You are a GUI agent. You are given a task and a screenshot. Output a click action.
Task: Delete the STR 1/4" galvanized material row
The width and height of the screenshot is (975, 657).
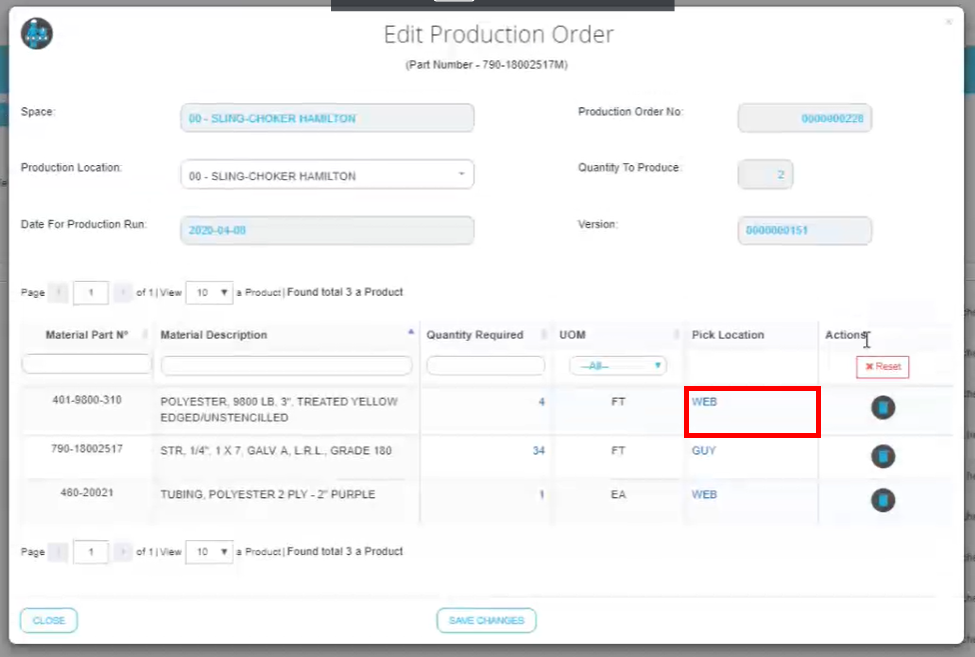tap(882, 457)
